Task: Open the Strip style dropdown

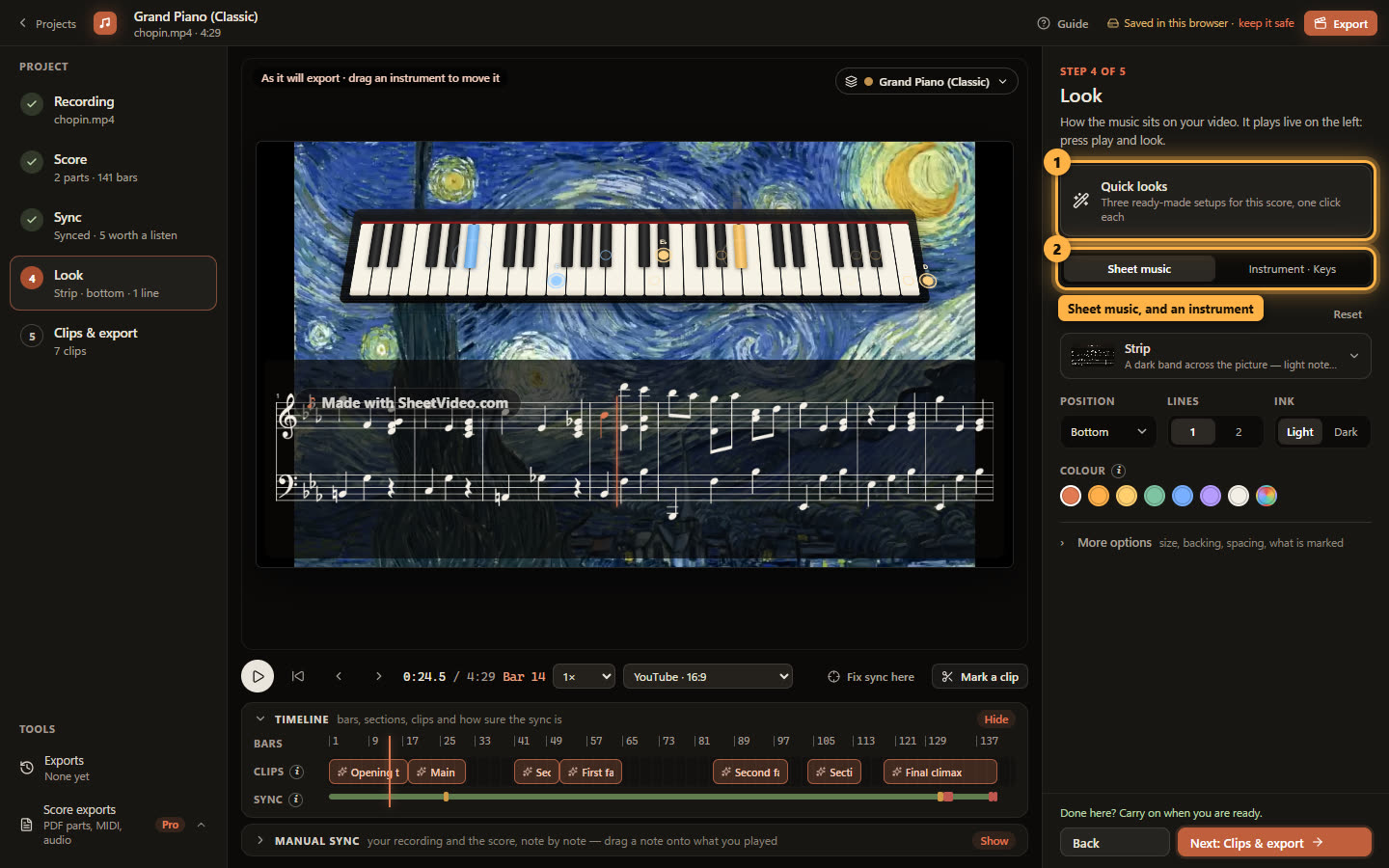Action: tap(1215, 356)
